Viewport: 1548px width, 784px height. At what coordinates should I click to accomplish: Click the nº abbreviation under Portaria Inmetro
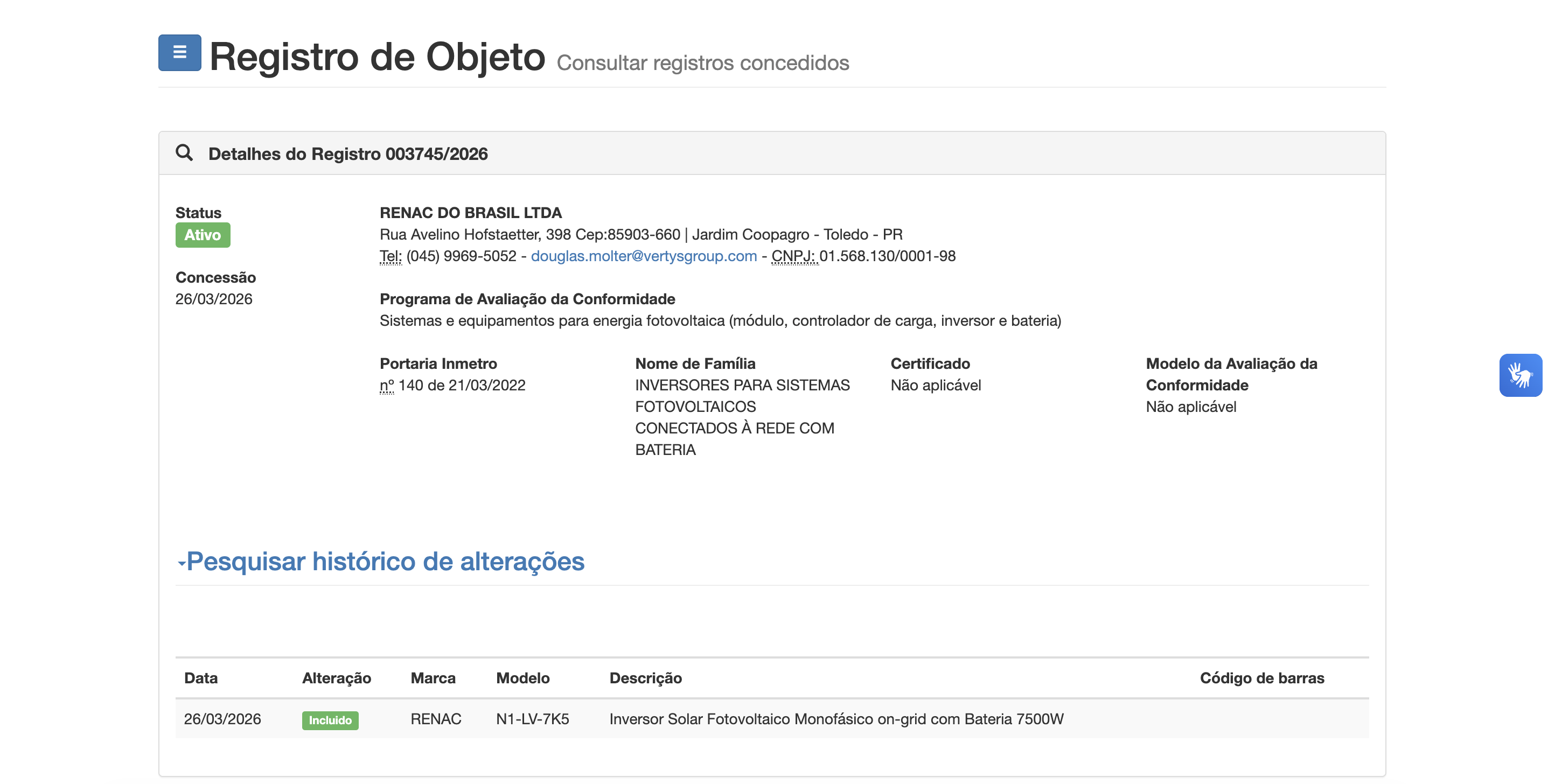point(386,386)
